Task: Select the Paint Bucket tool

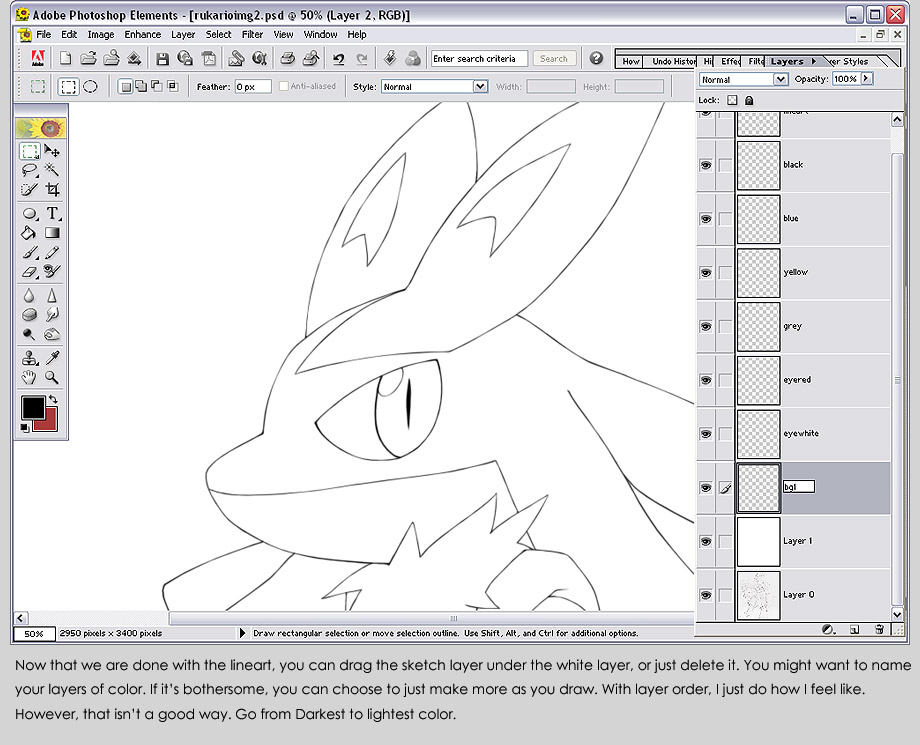Action: coord(29,233)
